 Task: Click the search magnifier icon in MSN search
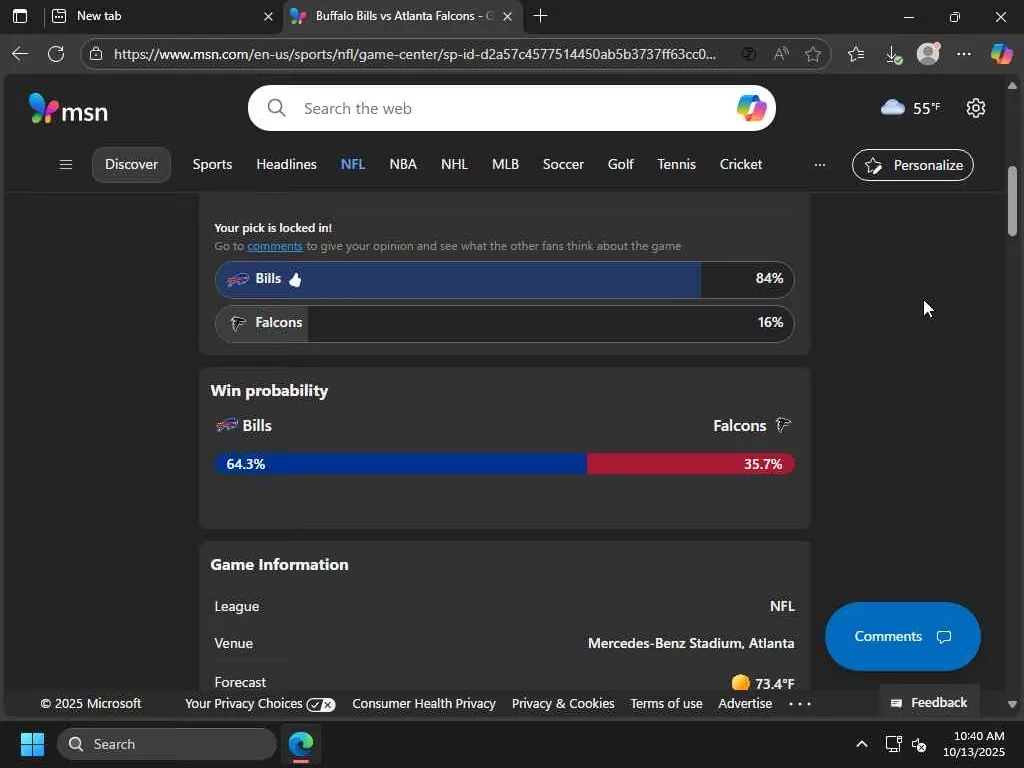tap(277, 108)
